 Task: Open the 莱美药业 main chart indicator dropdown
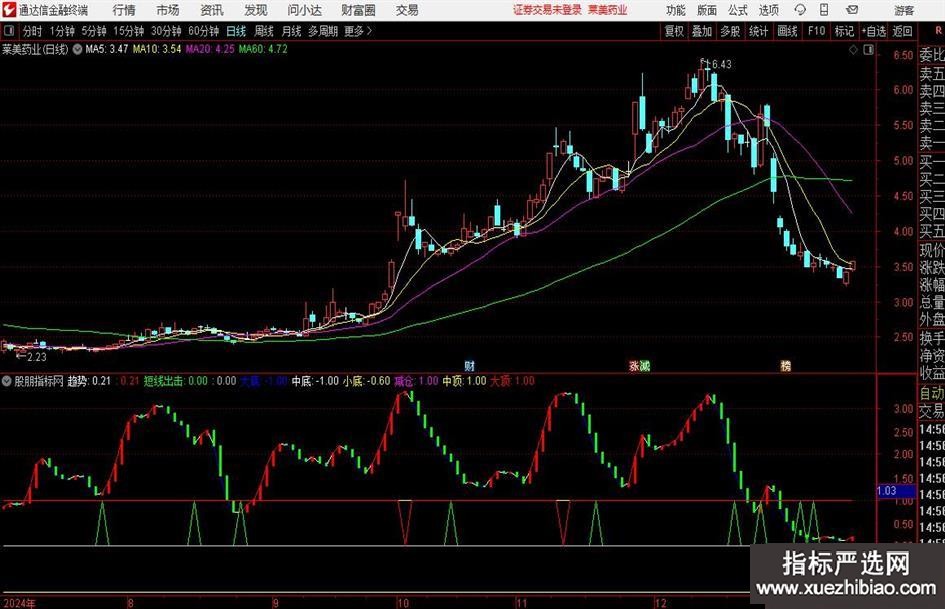(x=78, y=49)
